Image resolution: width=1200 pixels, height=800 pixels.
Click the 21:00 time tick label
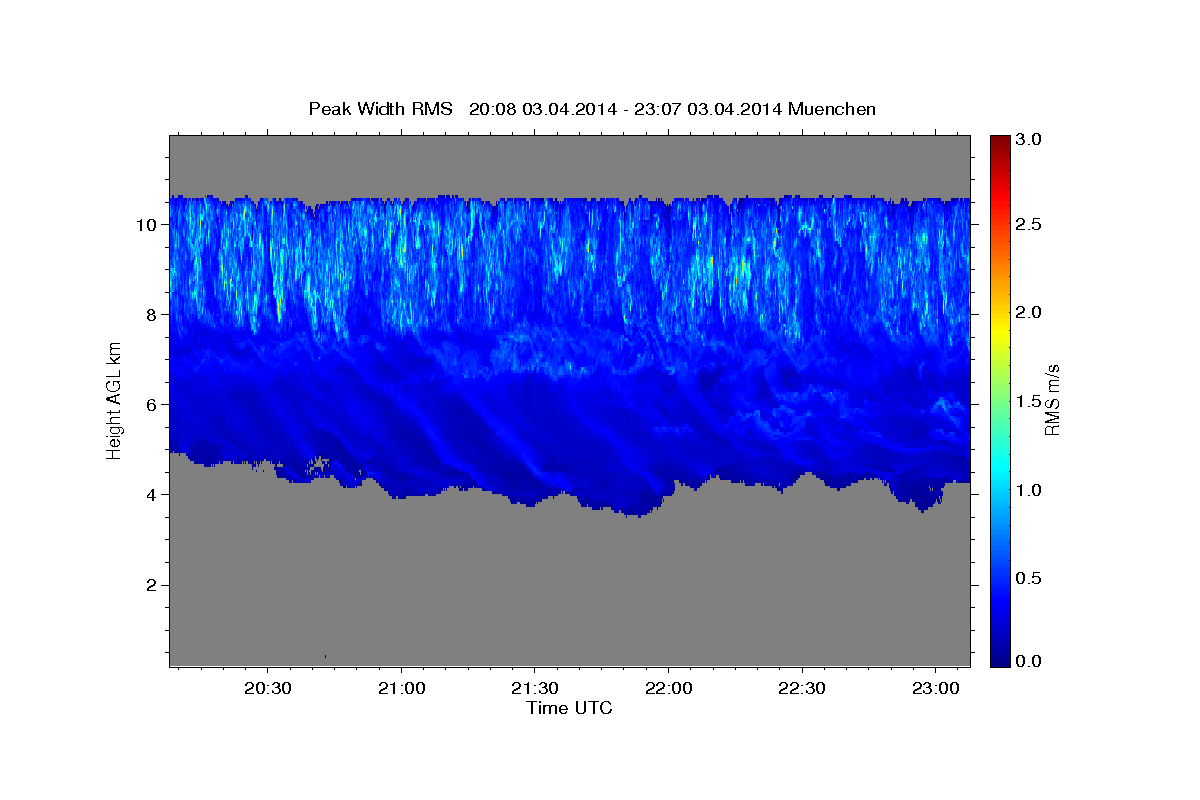click(401, 689)
